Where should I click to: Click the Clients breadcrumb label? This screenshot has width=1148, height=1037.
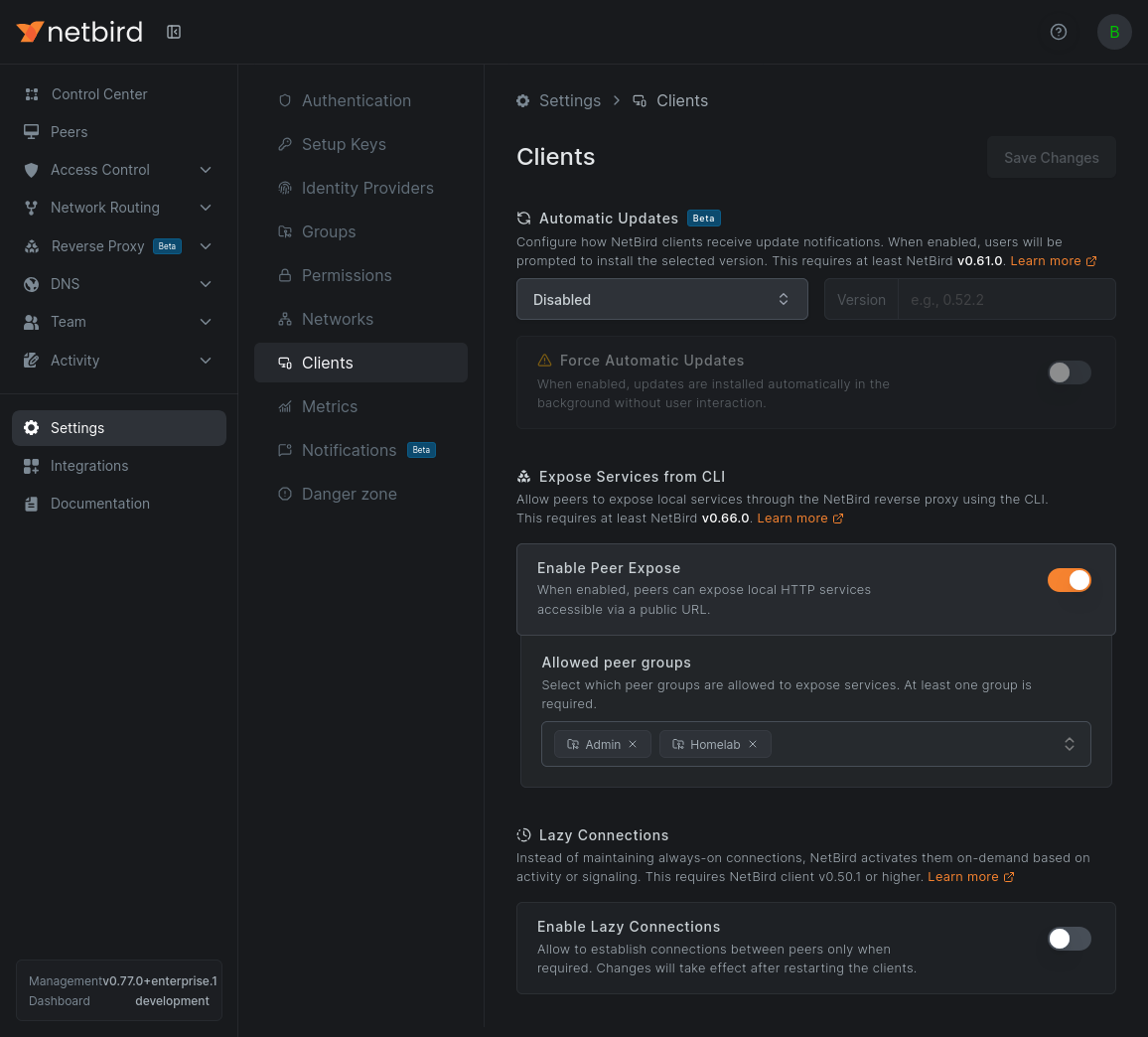coord(681,100)
